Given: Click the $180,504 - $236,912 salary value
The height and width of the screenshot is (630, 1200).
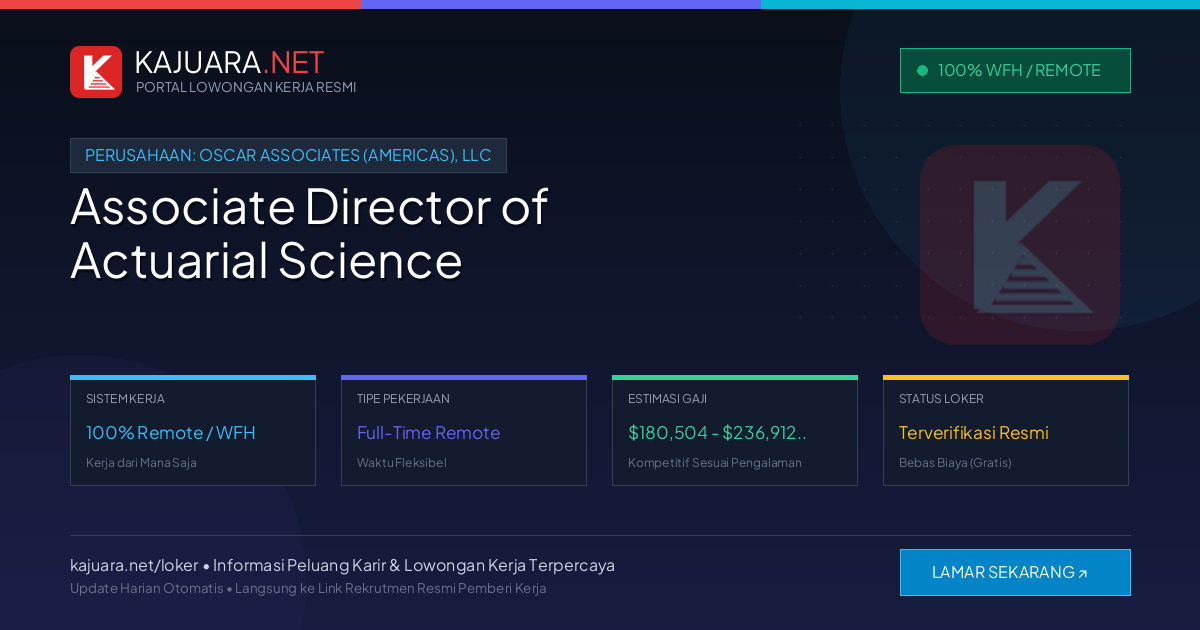Looking at the screenshot, I should (717, 433).
